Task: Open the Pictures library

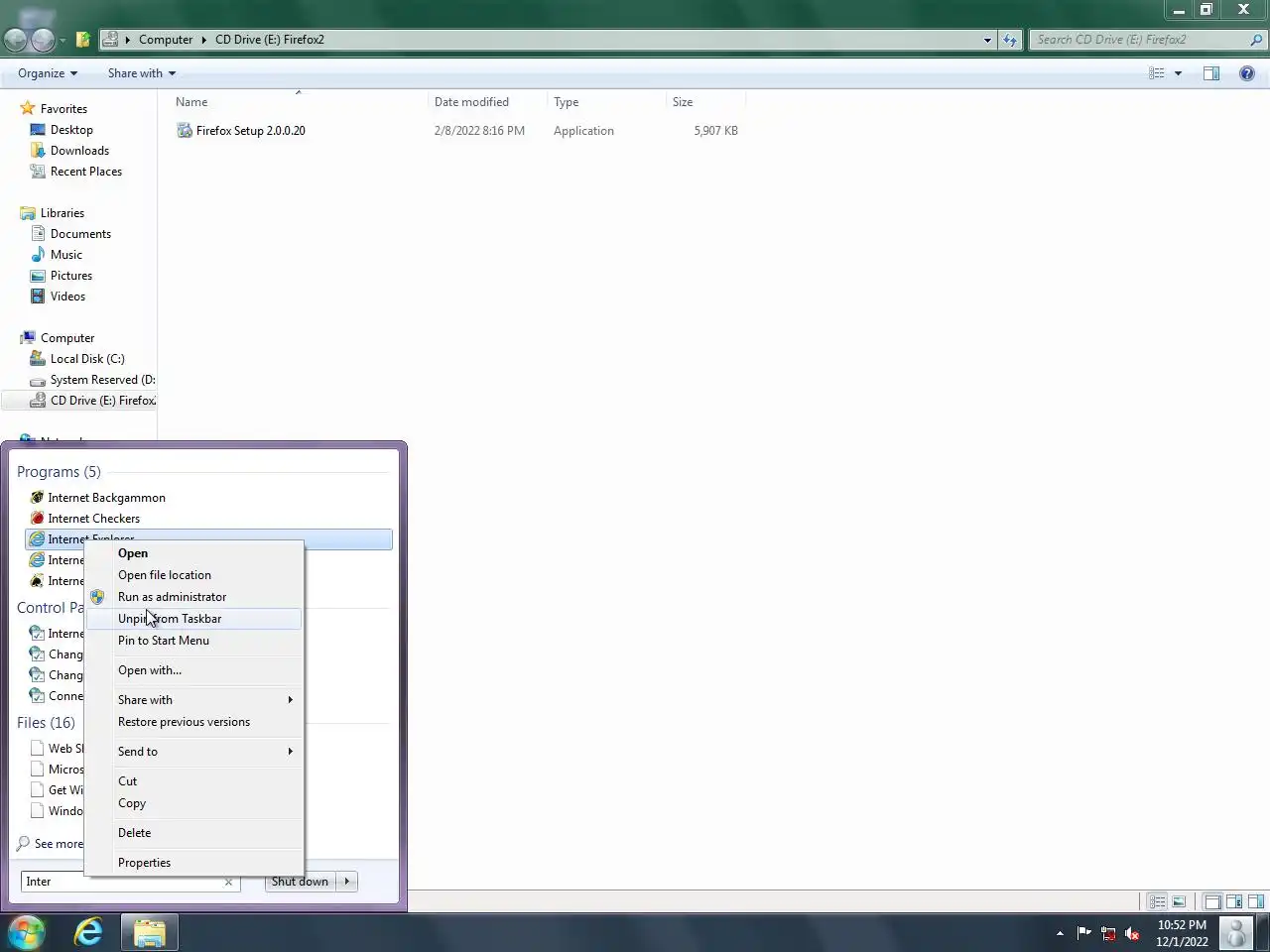Action: coord(70,276)
